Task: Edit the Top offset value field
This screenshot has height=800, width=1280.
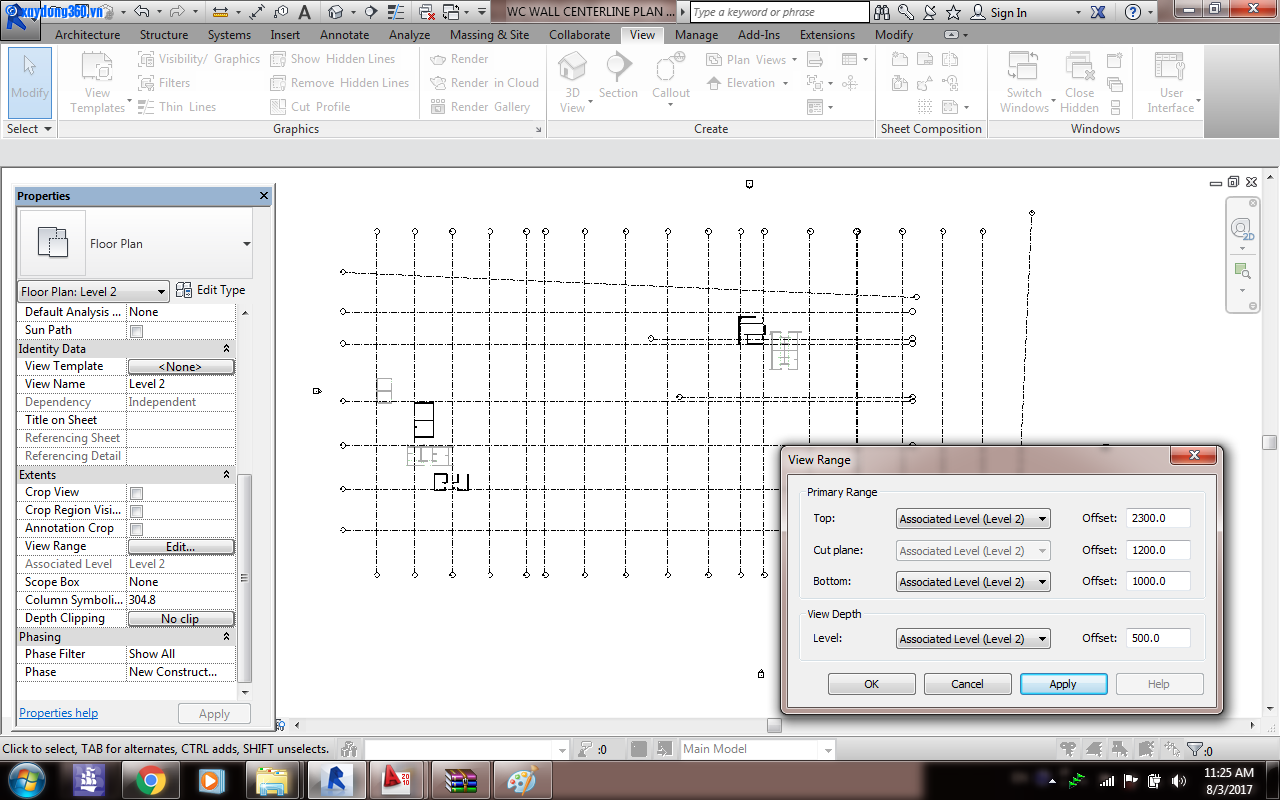Action: [x=1157, y=518]
